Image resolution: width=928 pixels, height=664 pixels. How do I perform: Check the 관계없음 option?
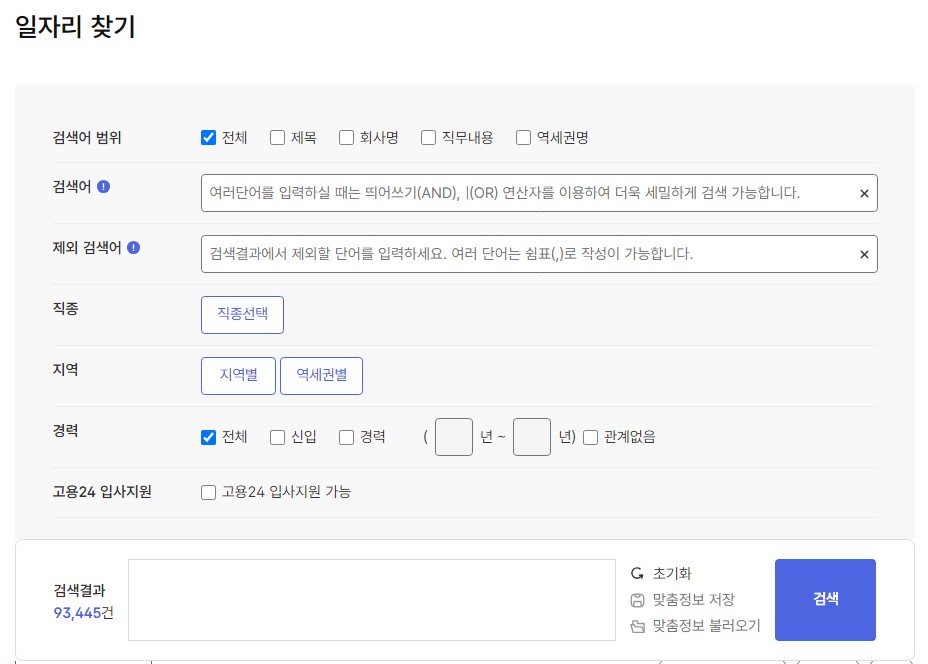[590, 437]
